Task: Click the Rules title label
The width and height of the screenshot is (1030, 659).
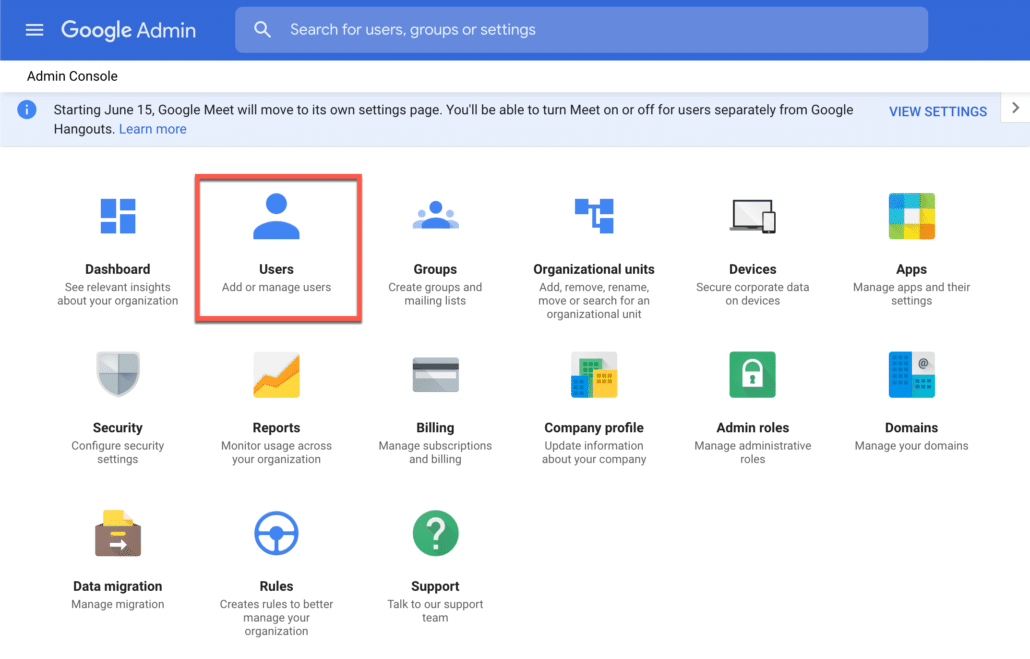Action: click(277, 586)
